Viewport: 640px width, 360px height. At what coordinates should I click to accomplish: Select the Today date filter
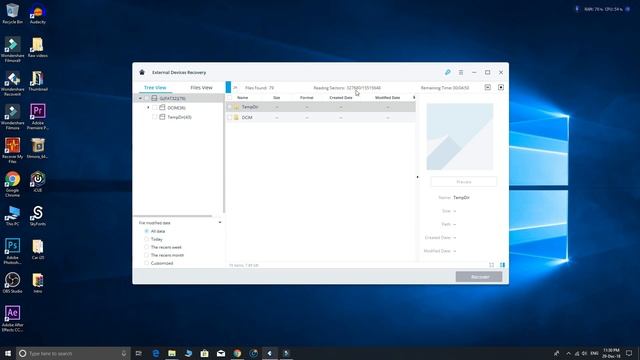point(147,239)
